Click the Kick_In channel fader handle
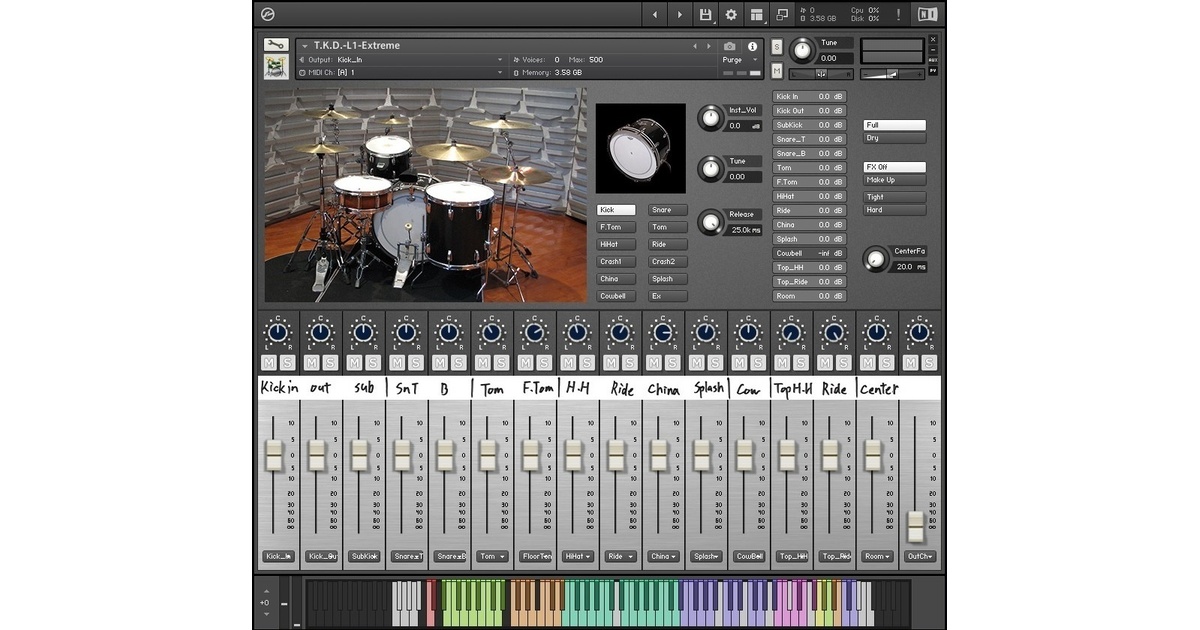 (x=274, y=455)
